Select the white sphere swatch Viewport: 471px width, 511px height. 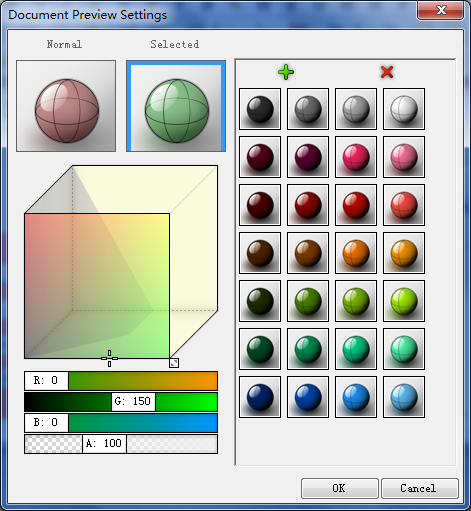(404, 109)
